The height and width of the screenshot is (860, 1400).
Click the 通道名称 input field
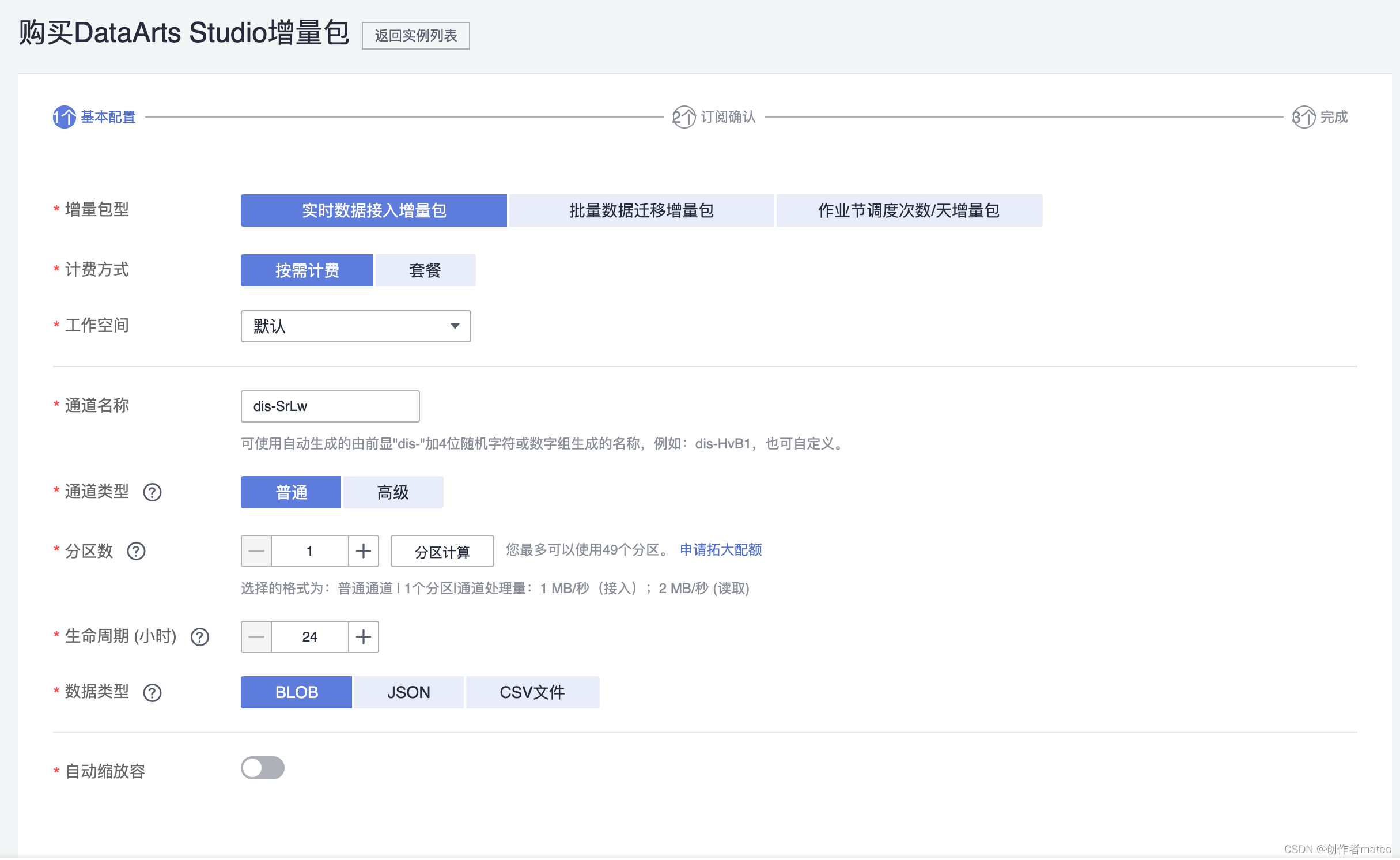(x=330, y=406)
